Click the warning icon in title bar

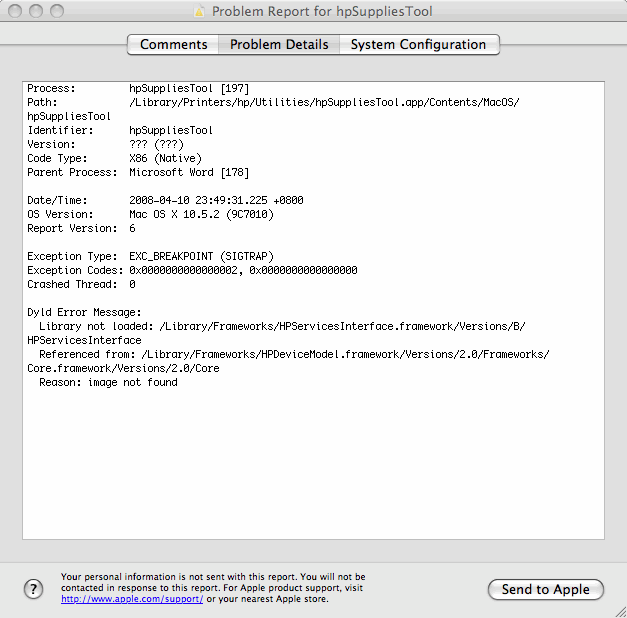[199, 12]
